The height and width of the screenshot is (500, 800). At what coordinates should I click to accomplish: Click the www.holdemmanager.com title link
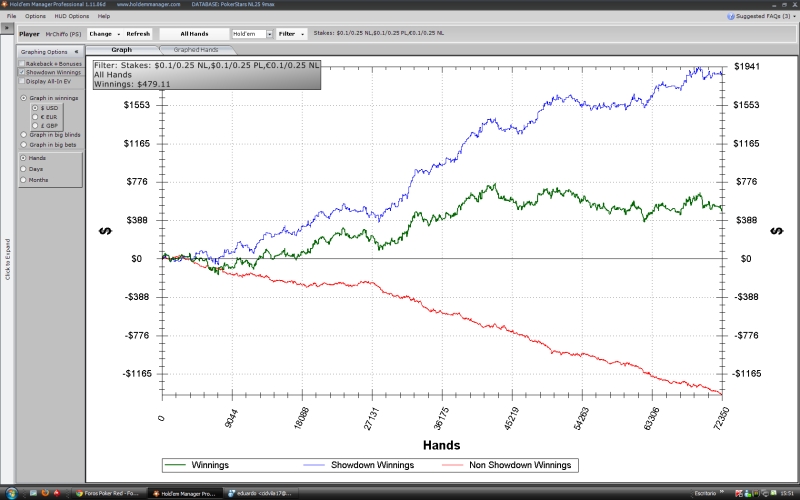tap(148, 4)
